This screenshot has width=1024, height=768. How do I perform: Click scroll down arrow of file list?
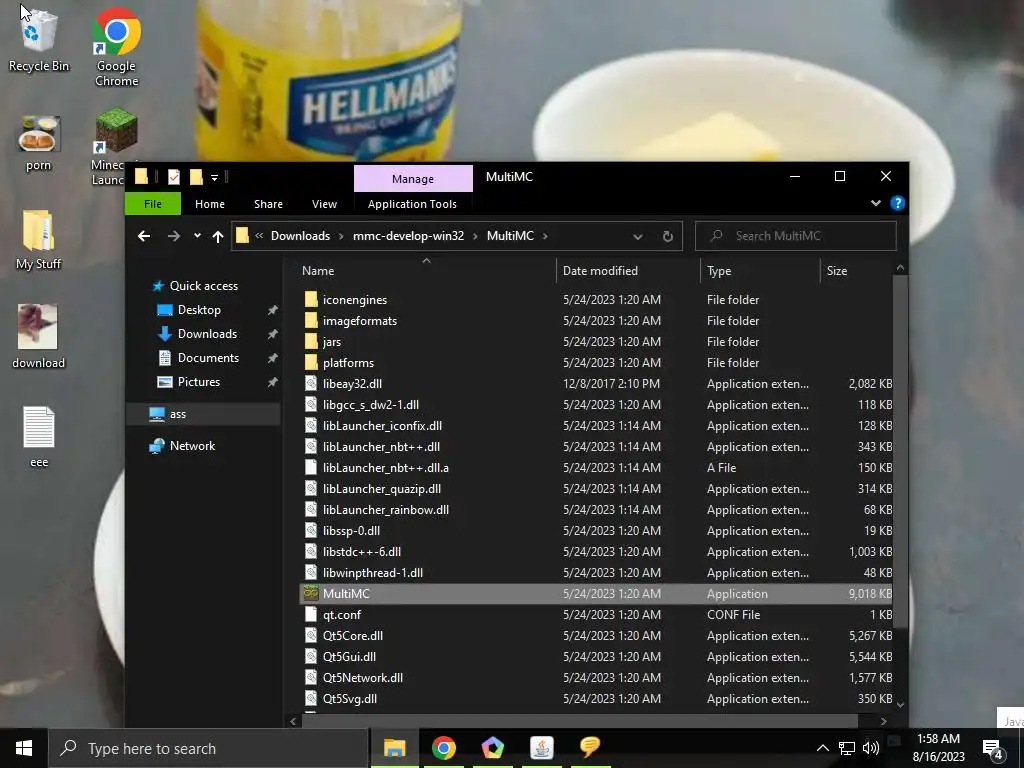(900, 705)
